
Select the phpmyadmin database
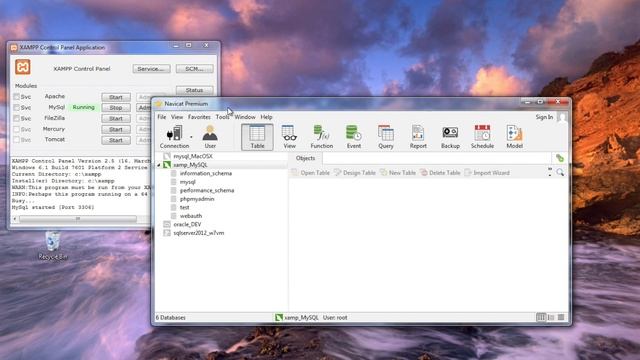197,199
